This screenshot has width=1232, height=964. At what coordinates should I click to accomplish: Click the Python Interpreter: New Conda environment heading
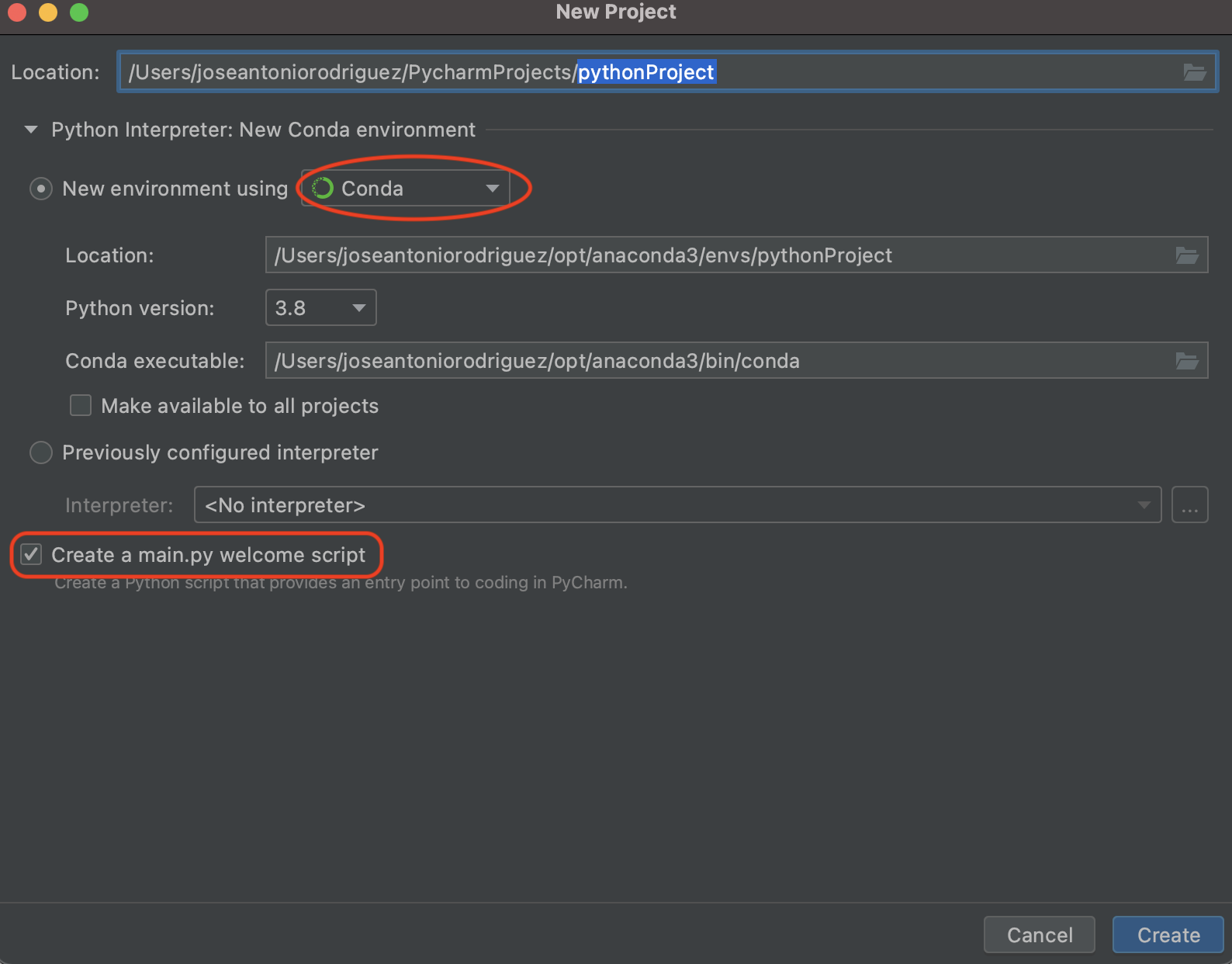click(x=263, y=130)
